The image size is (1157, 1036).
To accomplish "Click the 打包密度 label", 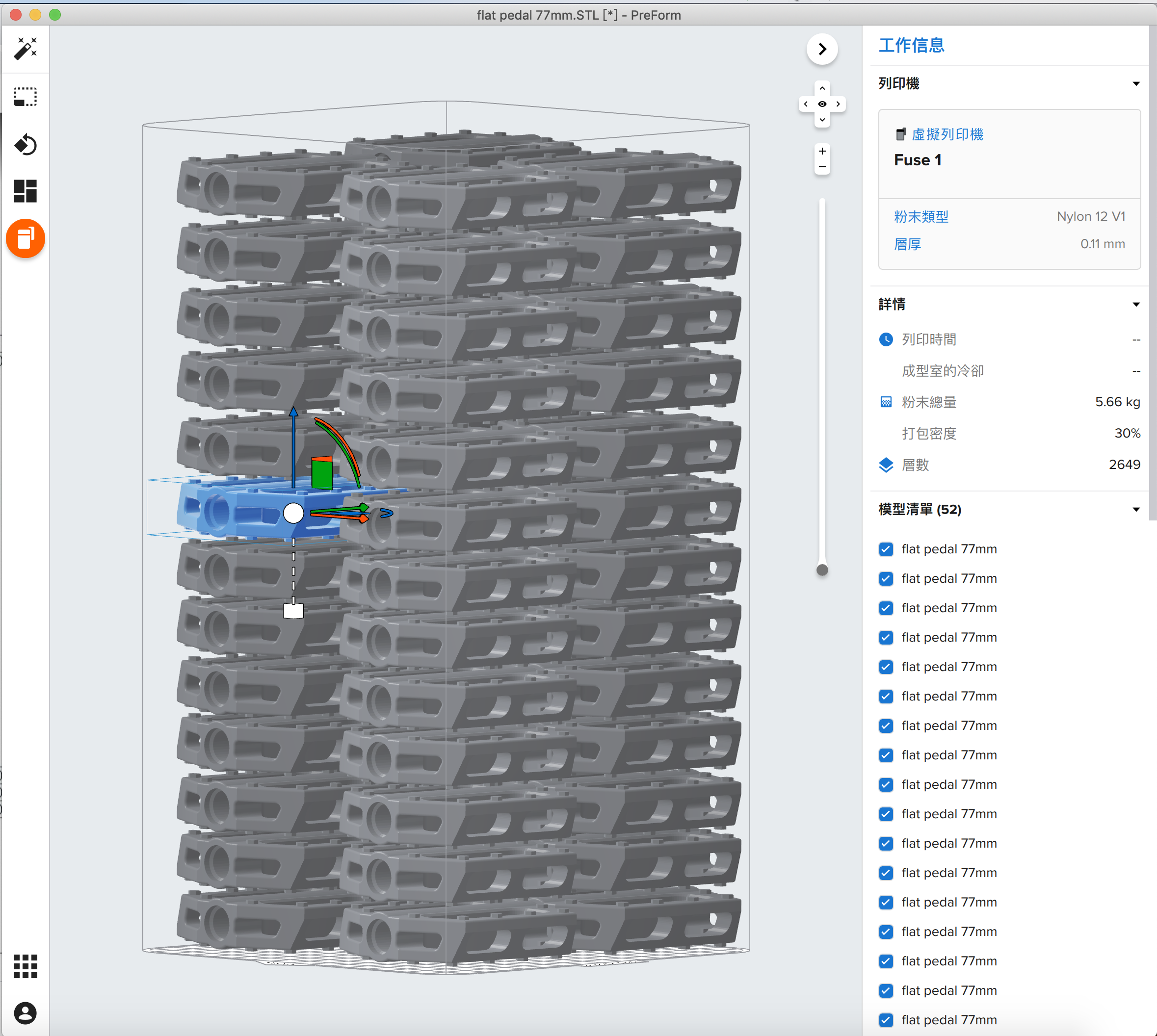I will [929, 434].
